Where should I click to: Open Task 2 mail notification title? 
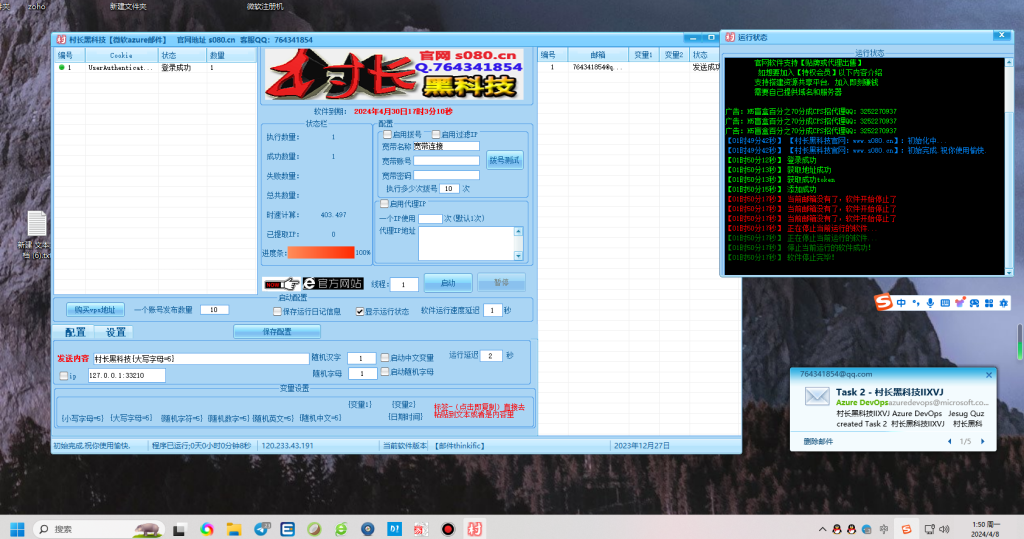pyautogui.click(x=889, y=392)
